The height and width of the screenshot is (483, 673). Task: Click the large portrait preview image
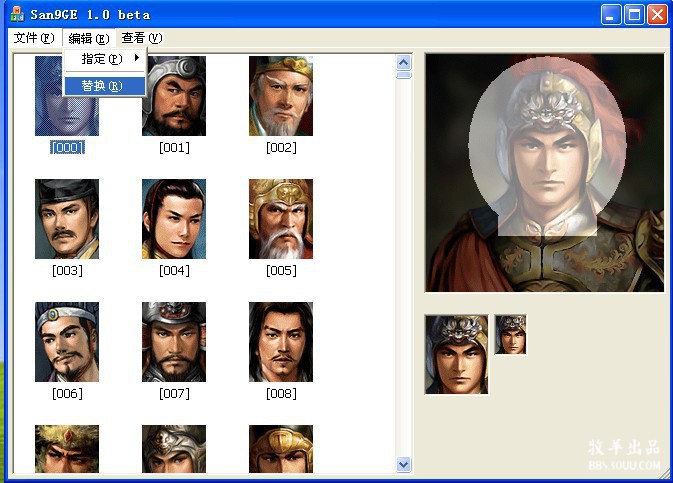tap(544, 173)
